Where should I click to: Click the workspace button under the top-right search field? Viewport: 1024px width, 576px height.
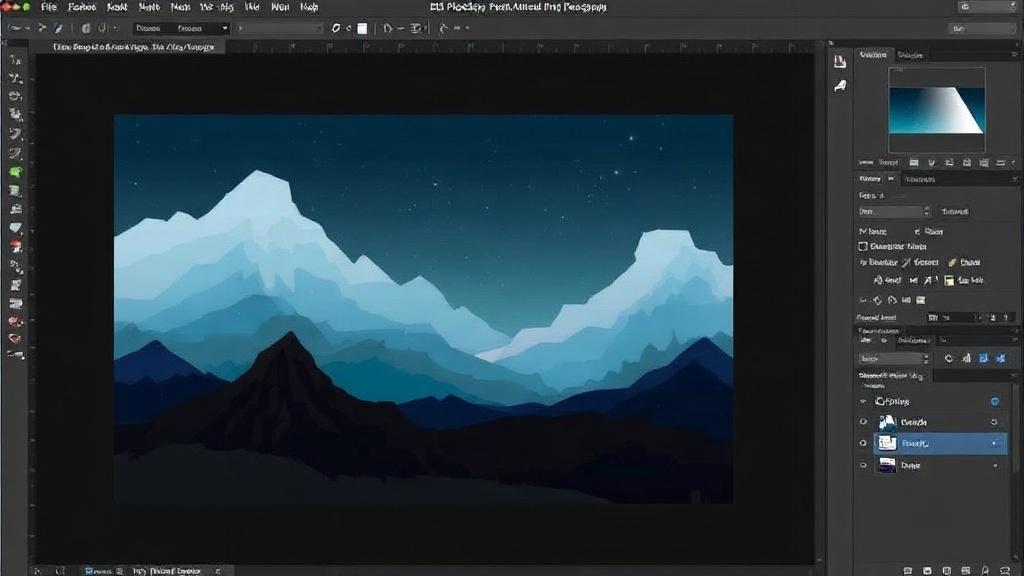pos(982,29)
